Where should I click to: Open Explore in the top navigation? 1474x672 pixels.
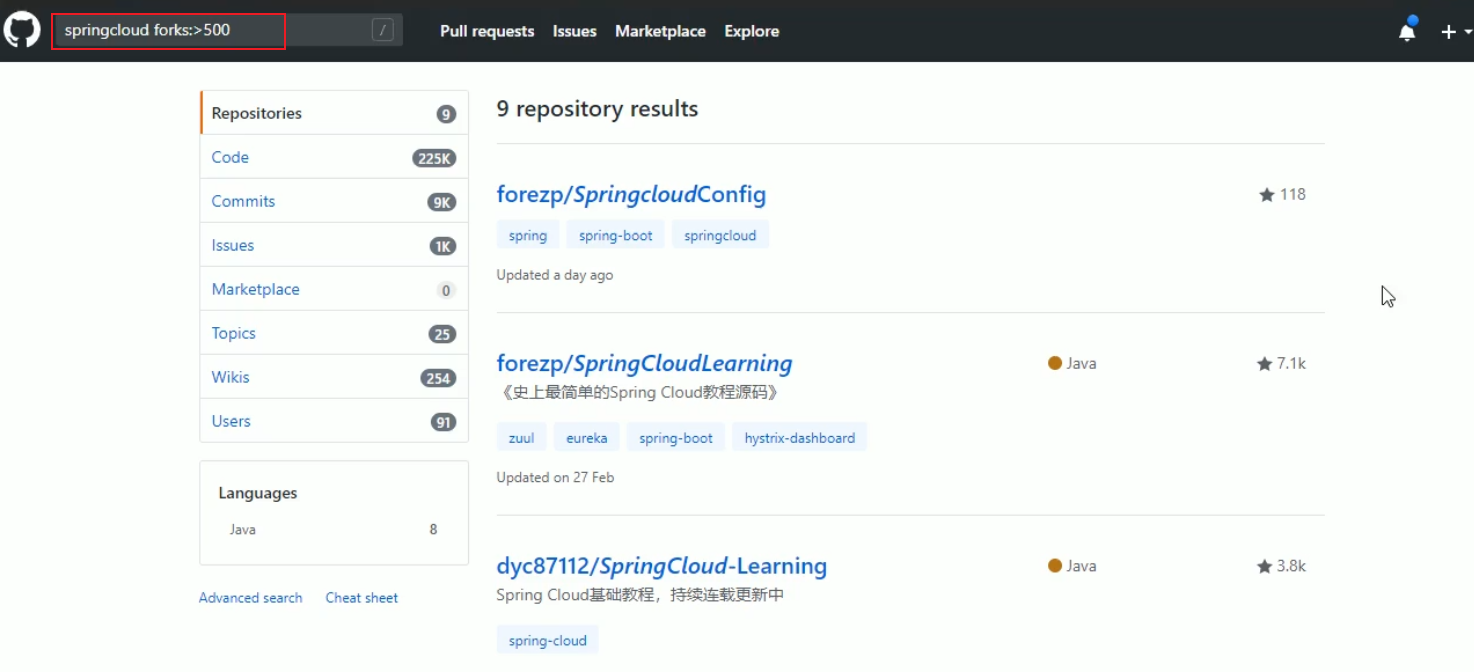coord(751,31)
